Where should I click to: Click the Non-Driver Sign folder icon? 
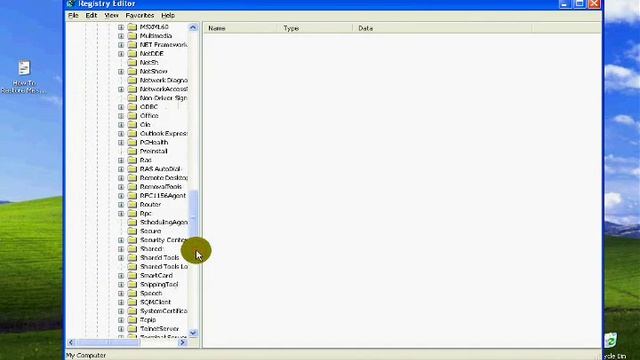click(x=132, y=98)
